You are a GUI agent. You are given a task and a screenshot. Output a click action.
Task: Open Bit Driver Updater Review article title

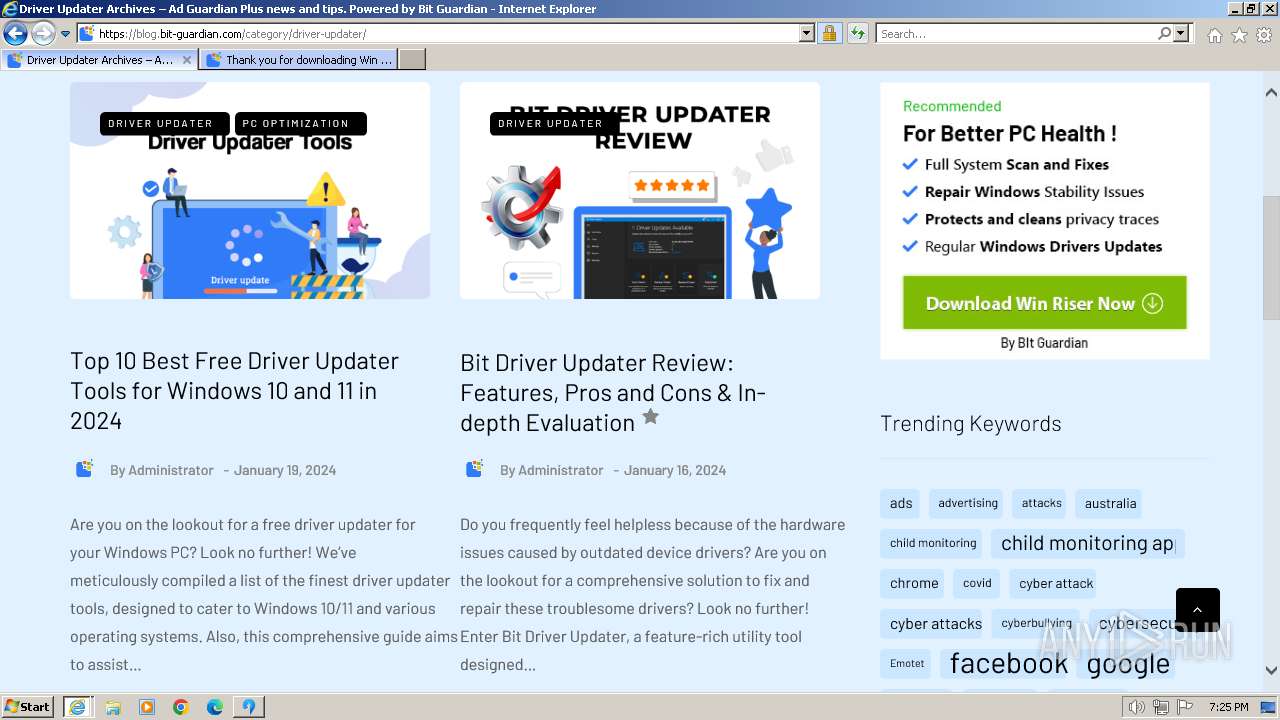[613, 392]
